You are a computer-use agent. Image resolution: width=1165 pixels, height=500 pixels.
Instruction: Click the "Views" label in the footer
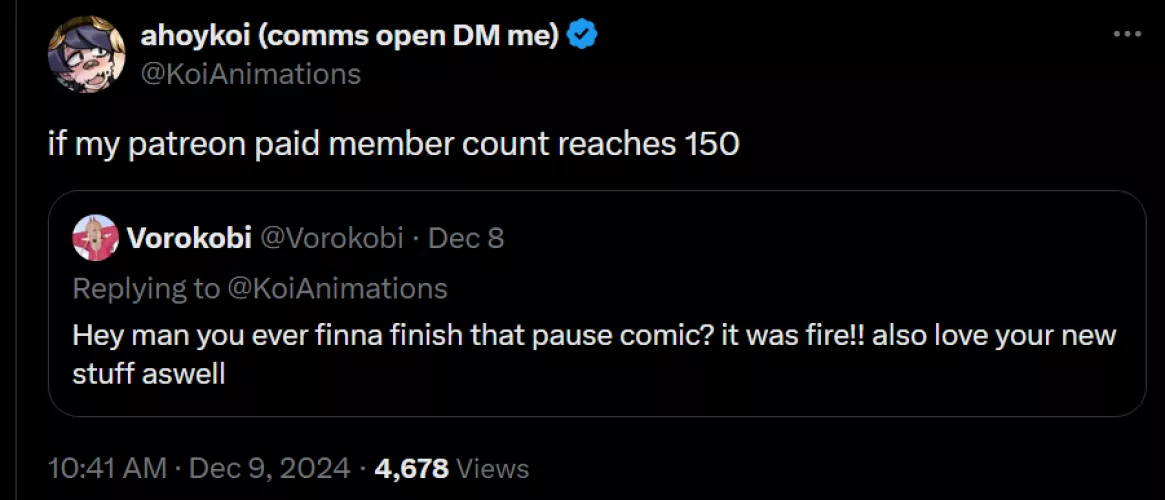coord(491,467)
